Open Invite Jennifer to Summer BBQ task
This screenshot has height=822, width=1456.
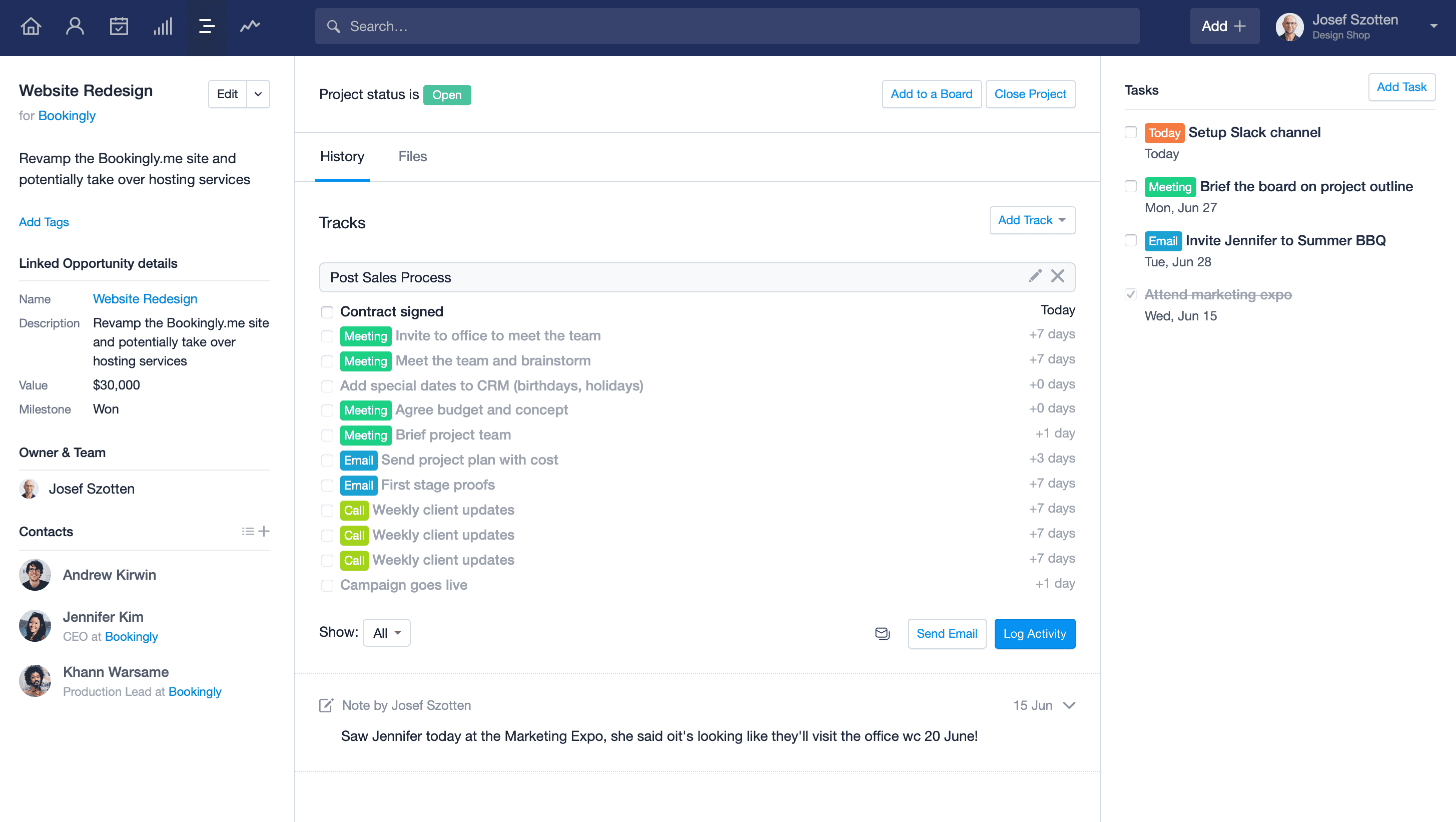1285,240
